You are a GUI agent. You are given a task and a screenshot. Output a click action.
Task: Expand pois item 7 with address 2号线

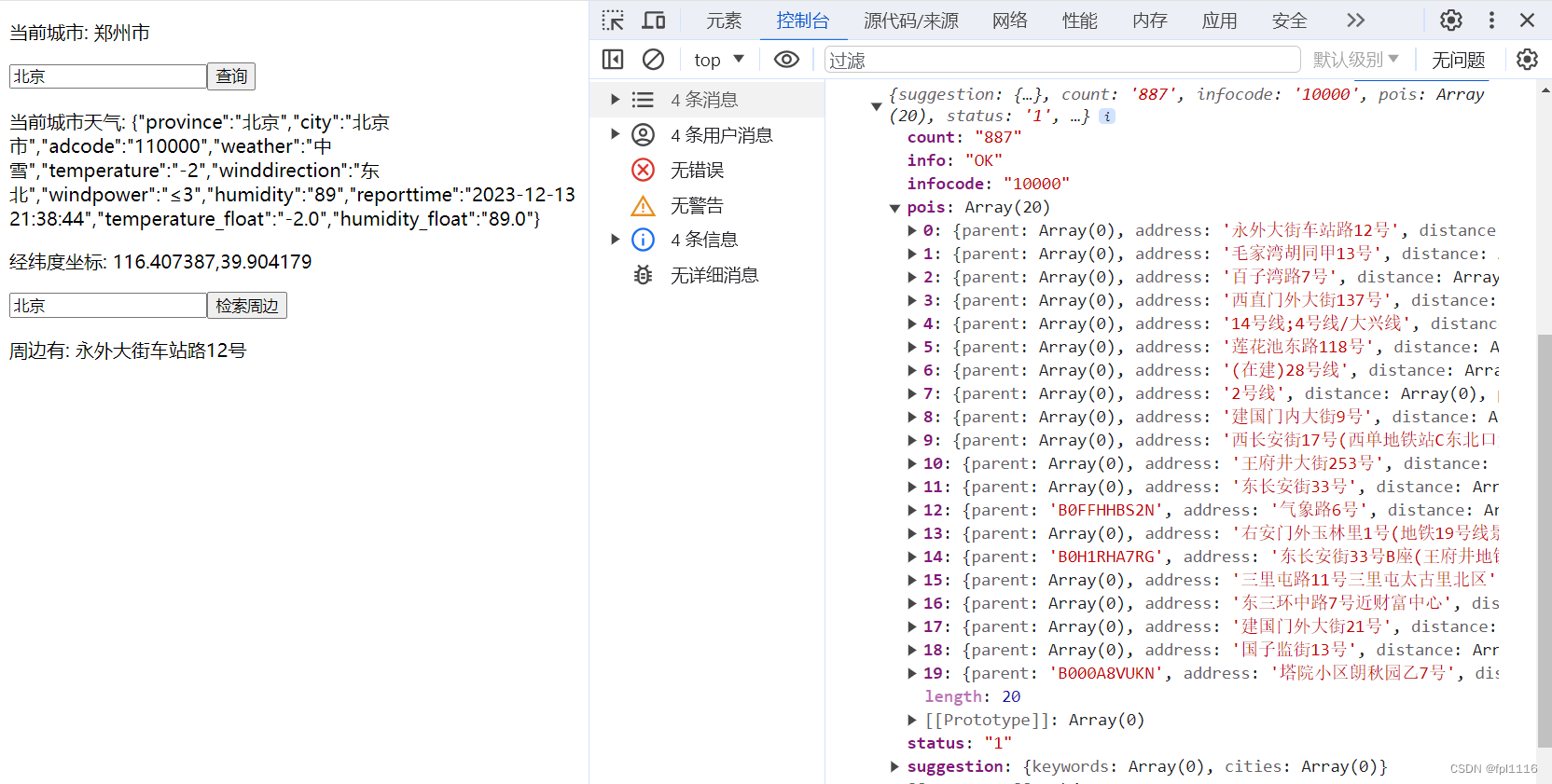(912, 393)
